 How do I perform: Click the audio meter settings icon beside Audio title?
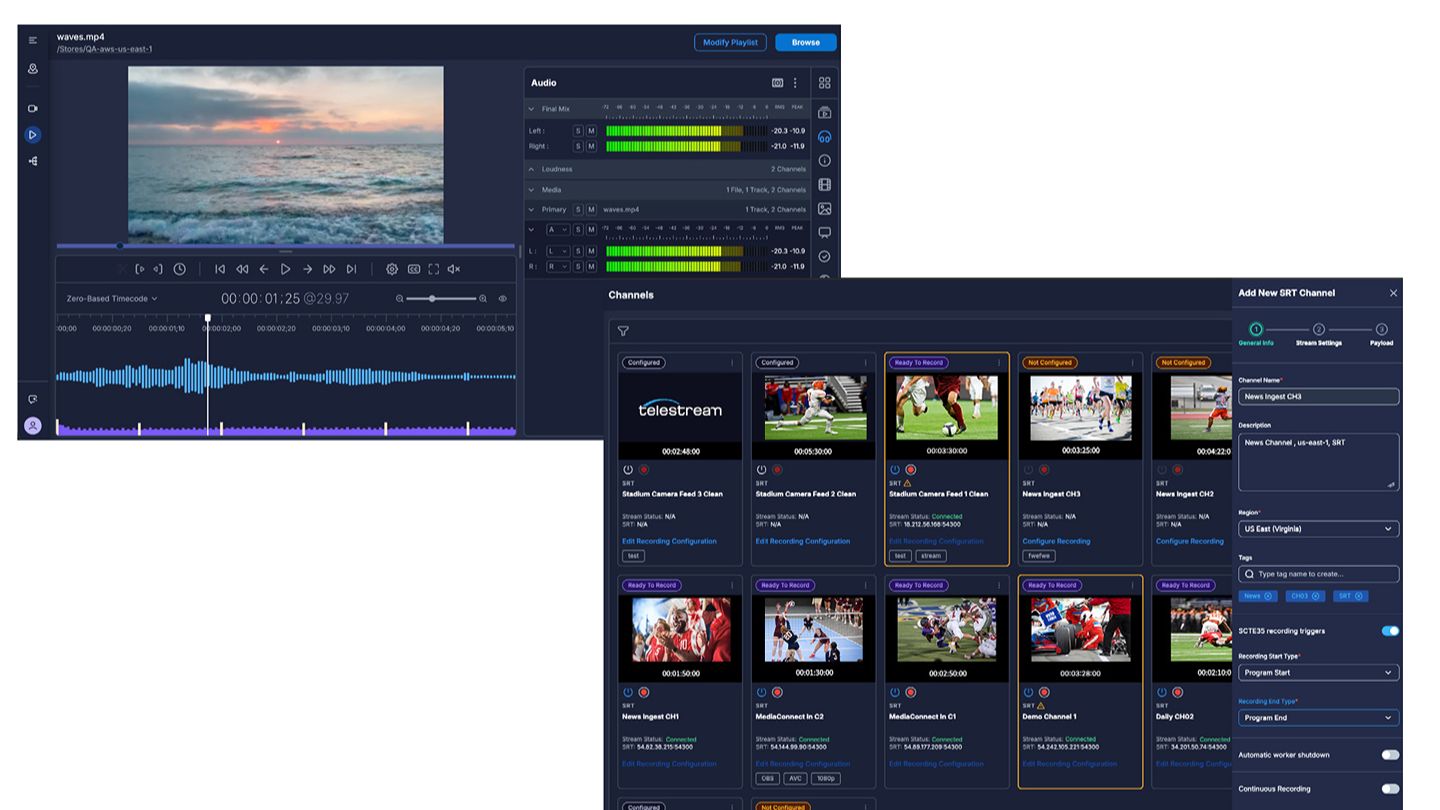click(x=778, y=83)
